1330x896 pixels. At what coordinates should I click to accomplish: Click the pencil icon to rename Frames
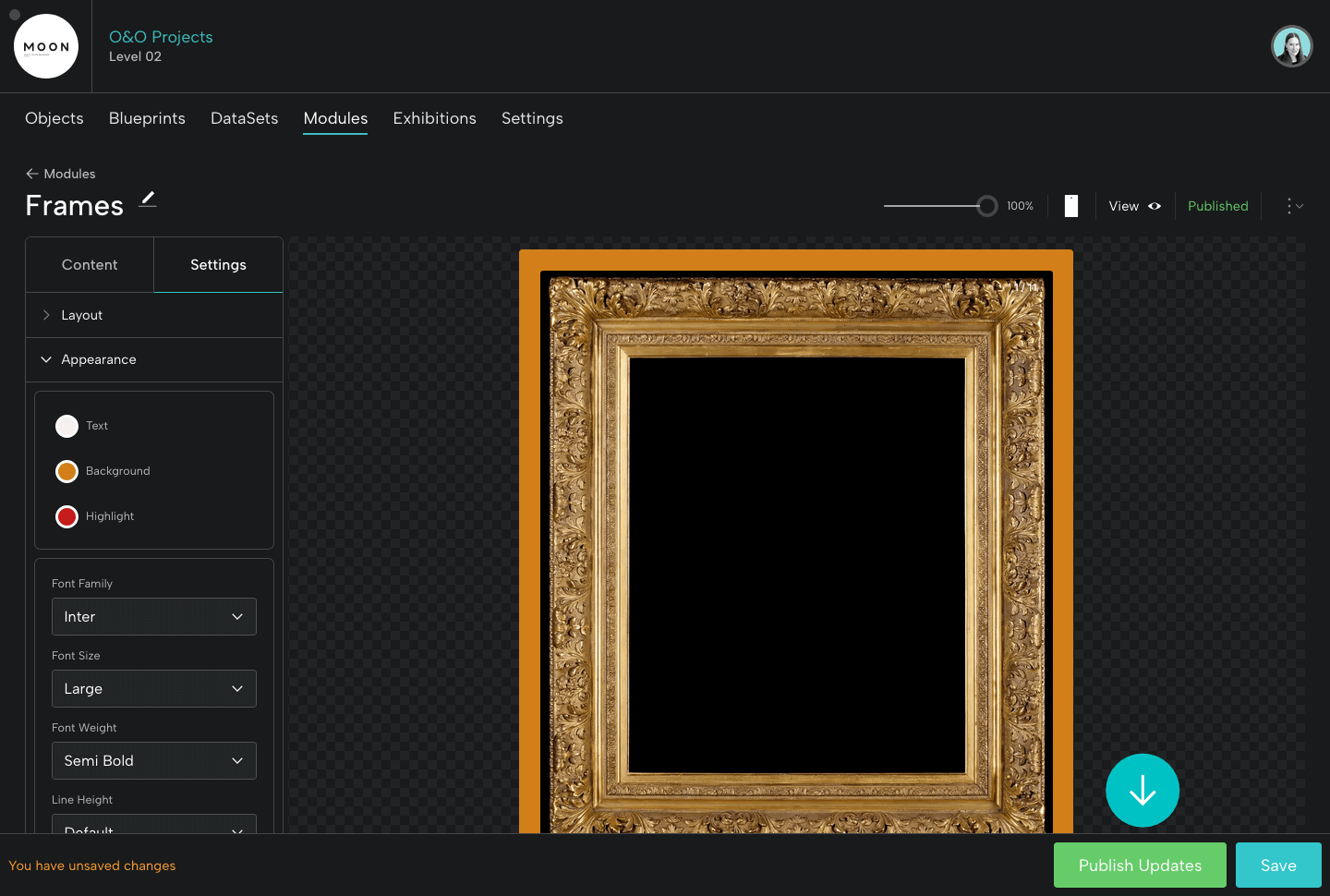148,199
